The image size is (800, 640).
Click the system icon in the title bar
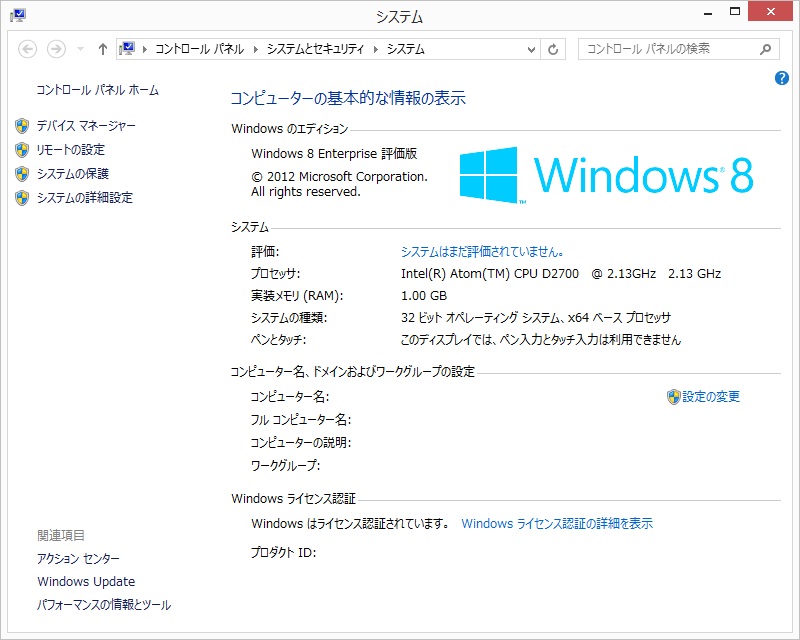[18, 15]
